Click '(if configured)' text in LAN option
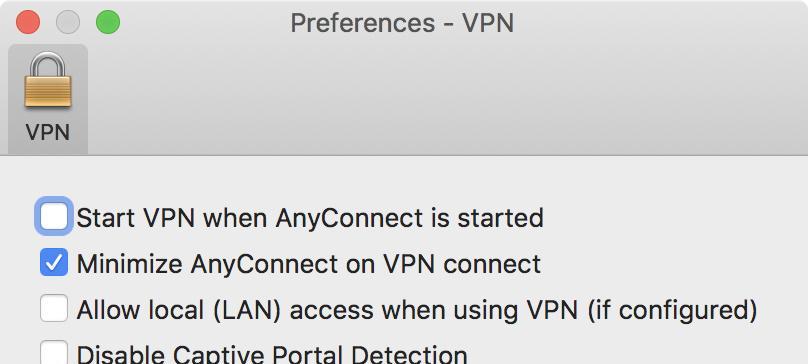Image resolution: width=808 pixels, height=364 pixels. pyautogui.click(x=672, y=310)
